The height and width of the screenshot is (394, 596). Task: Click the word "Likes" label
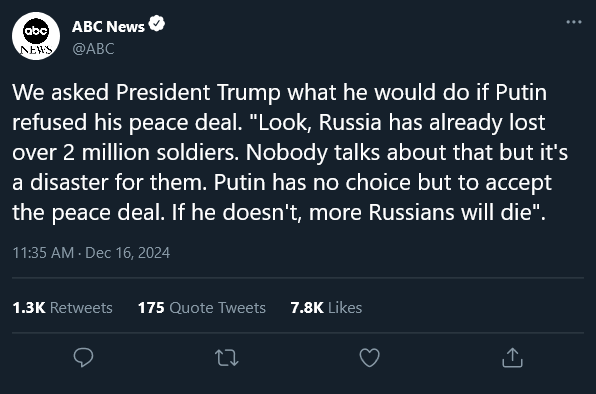345,308
